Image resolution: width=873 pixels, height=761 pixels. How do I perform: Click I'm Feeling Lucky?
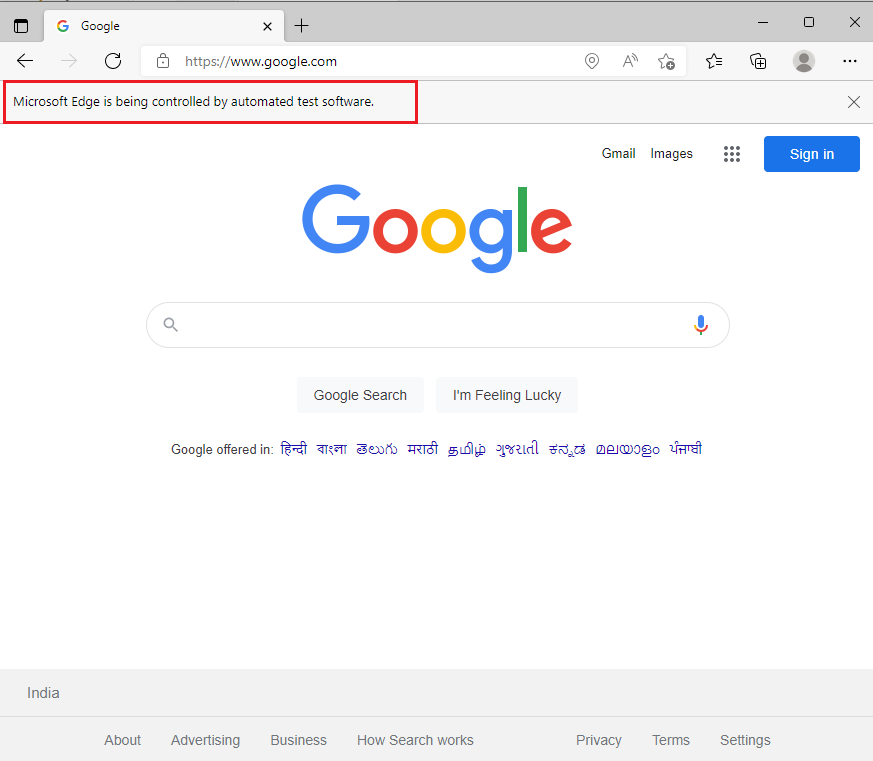coord(507,395)
